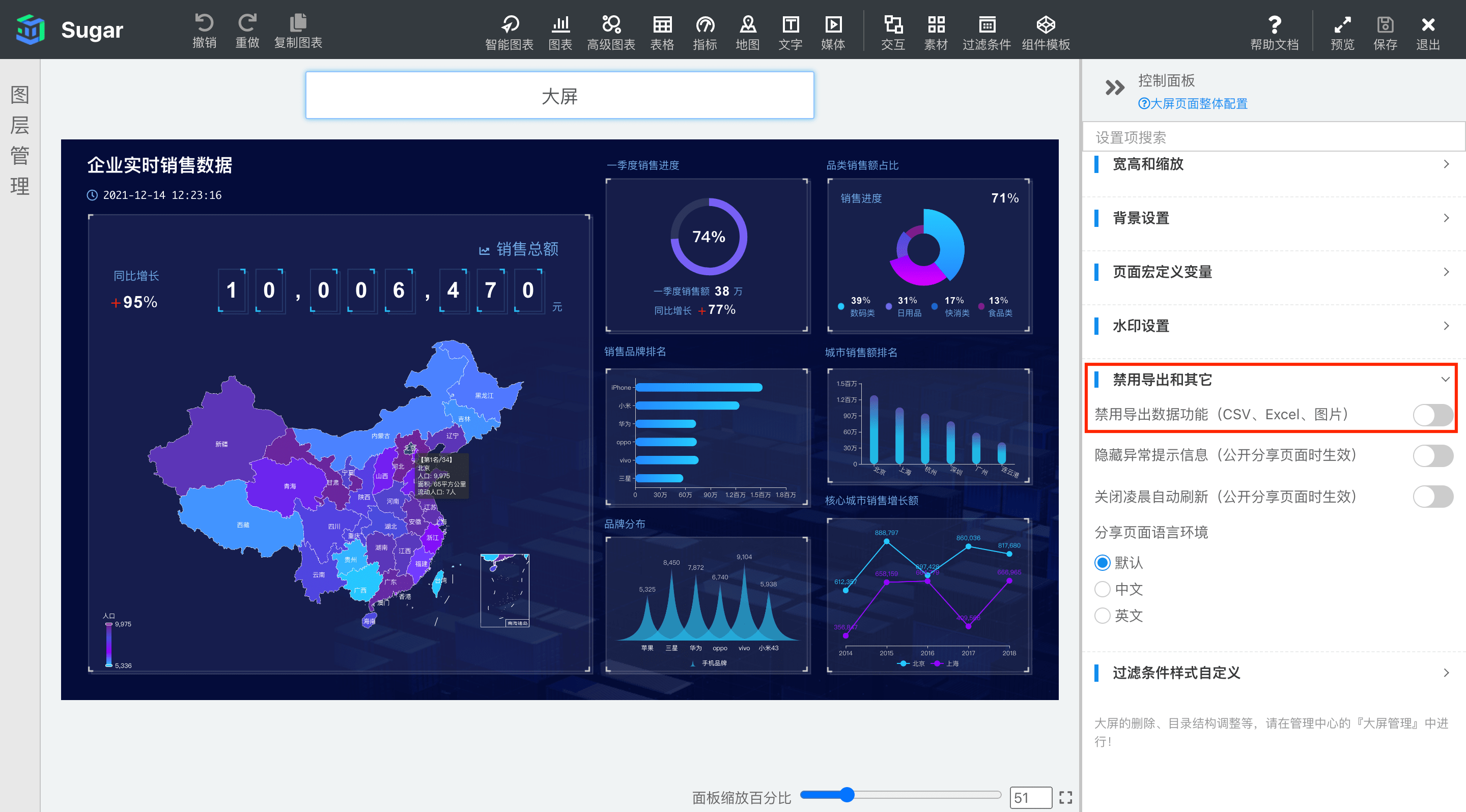
Task: Expand the 水印设置 section
Action: coord(1274,326)
